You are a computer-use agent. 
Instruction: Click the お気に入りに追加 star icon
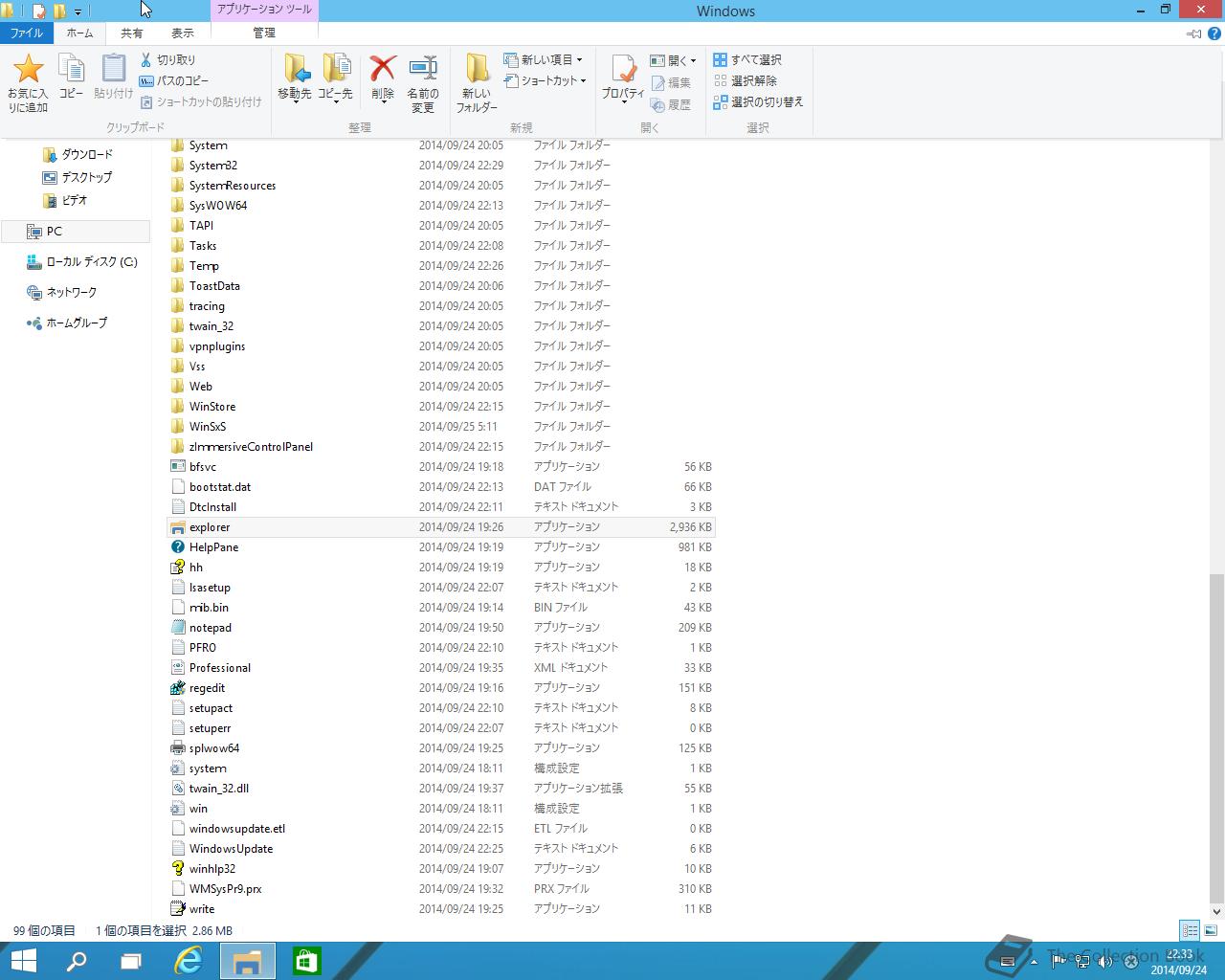28,69
